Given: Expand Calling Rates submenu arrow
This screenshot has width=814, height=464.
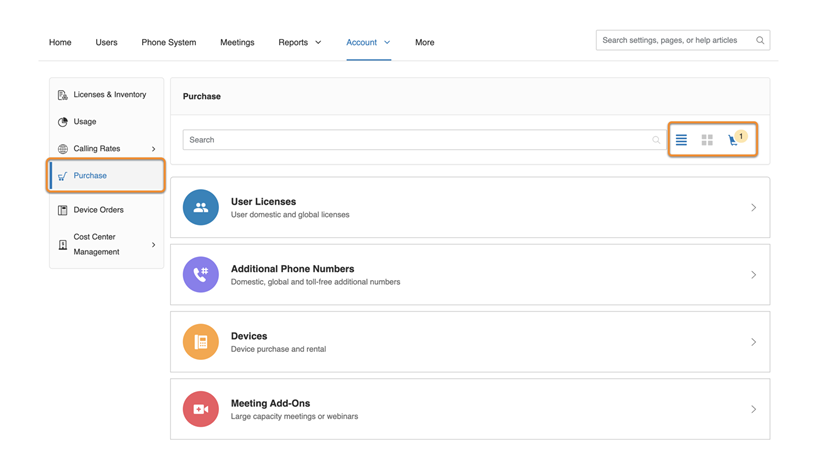Looking at the screenshot, I should pos(153,149).
